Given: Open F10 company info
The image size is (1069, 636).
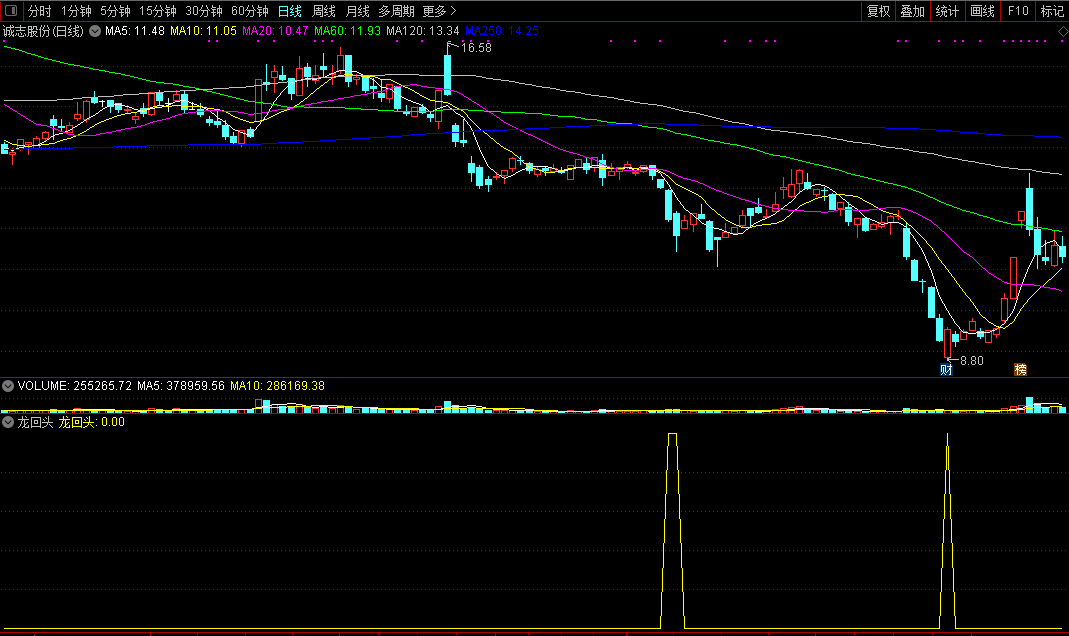Looking at the screenshot, I should (1018, 11).
